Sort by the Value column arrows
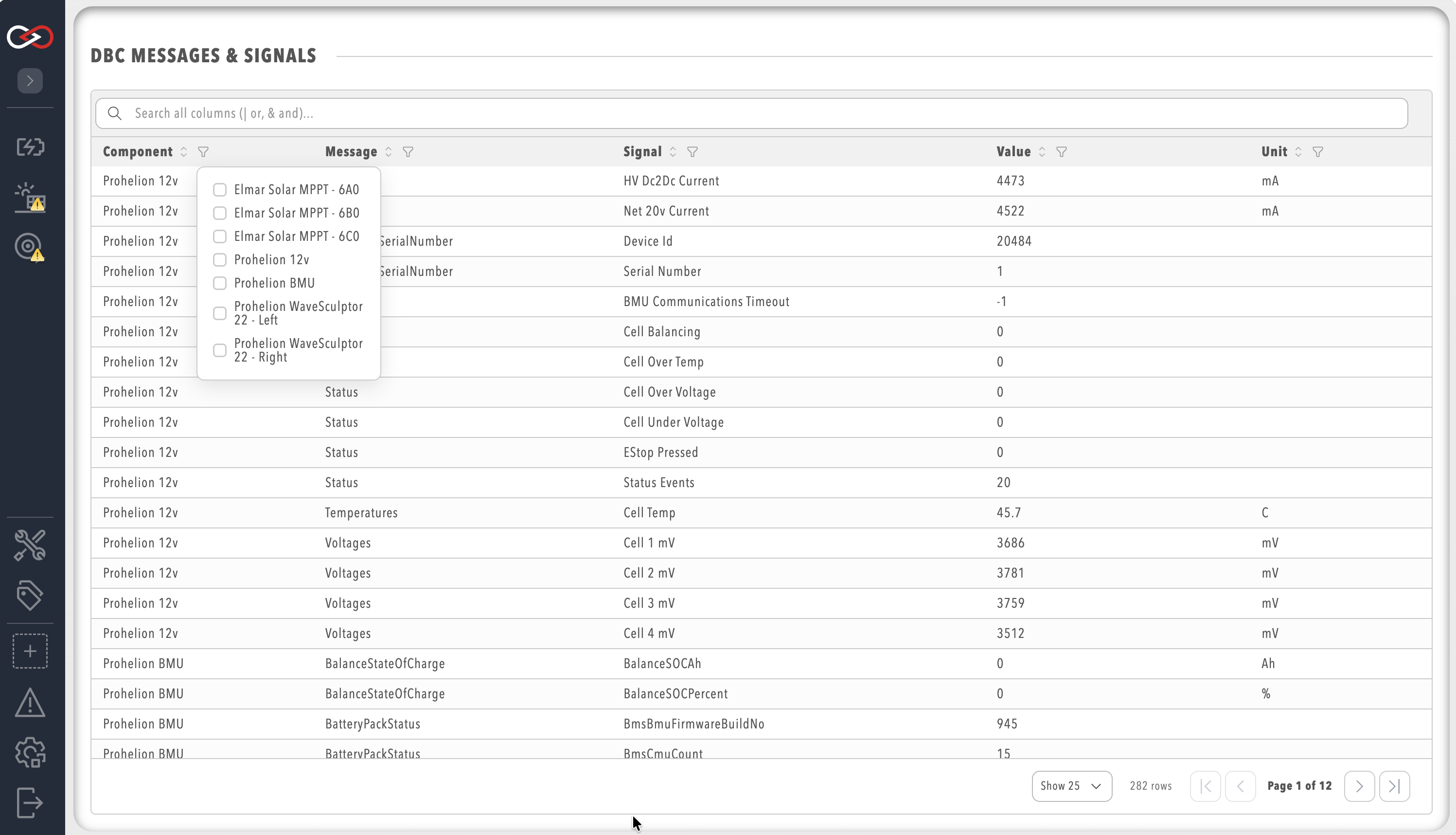 1042,152
